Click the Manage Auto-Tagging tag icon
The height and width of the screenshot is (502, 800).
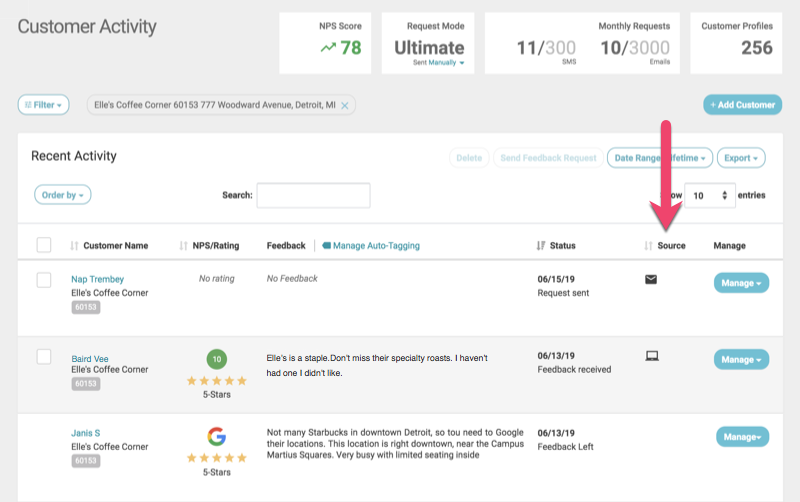pos(326,246)
